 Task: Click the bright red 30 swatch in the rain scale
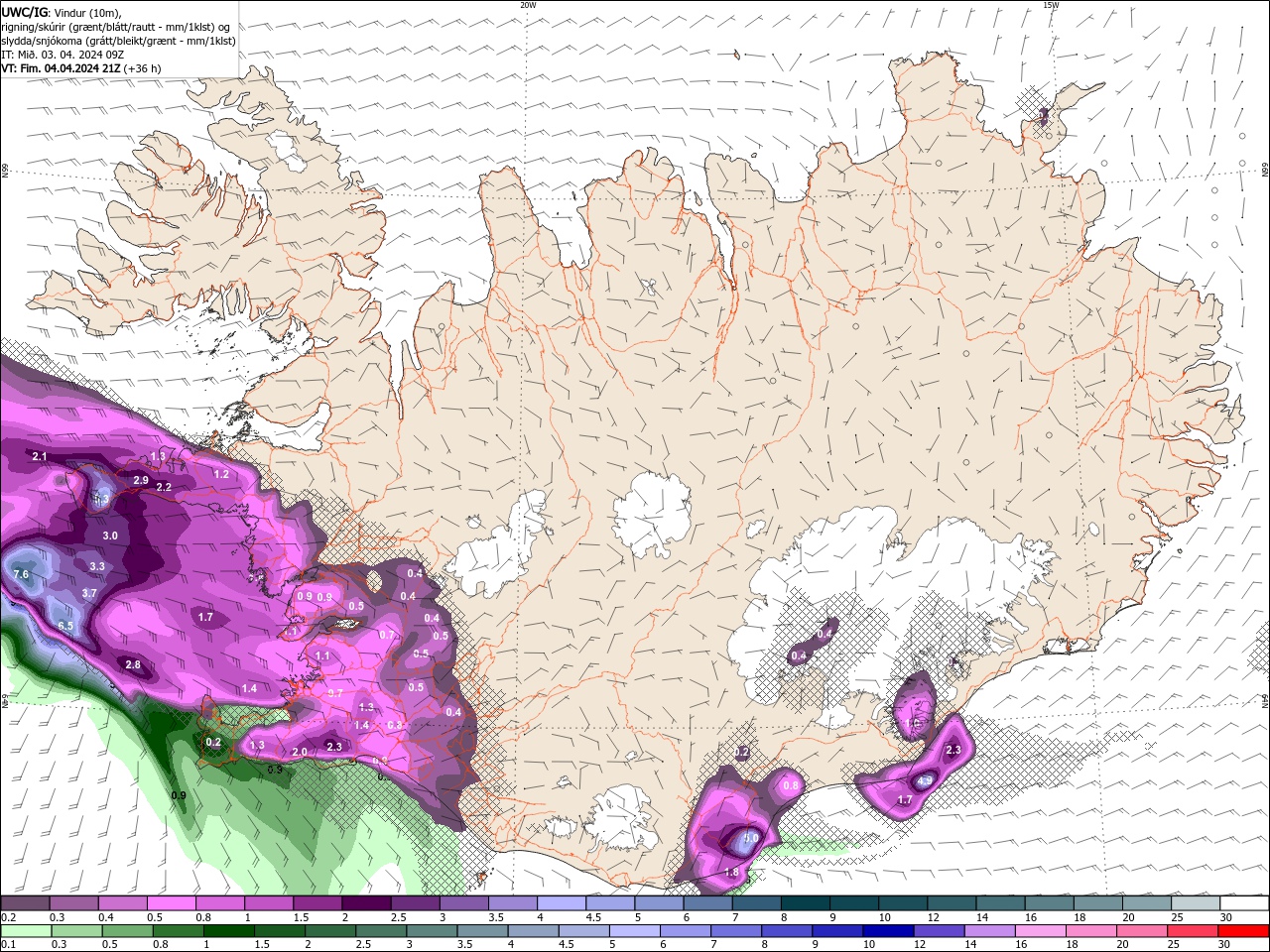[1244, 931]
